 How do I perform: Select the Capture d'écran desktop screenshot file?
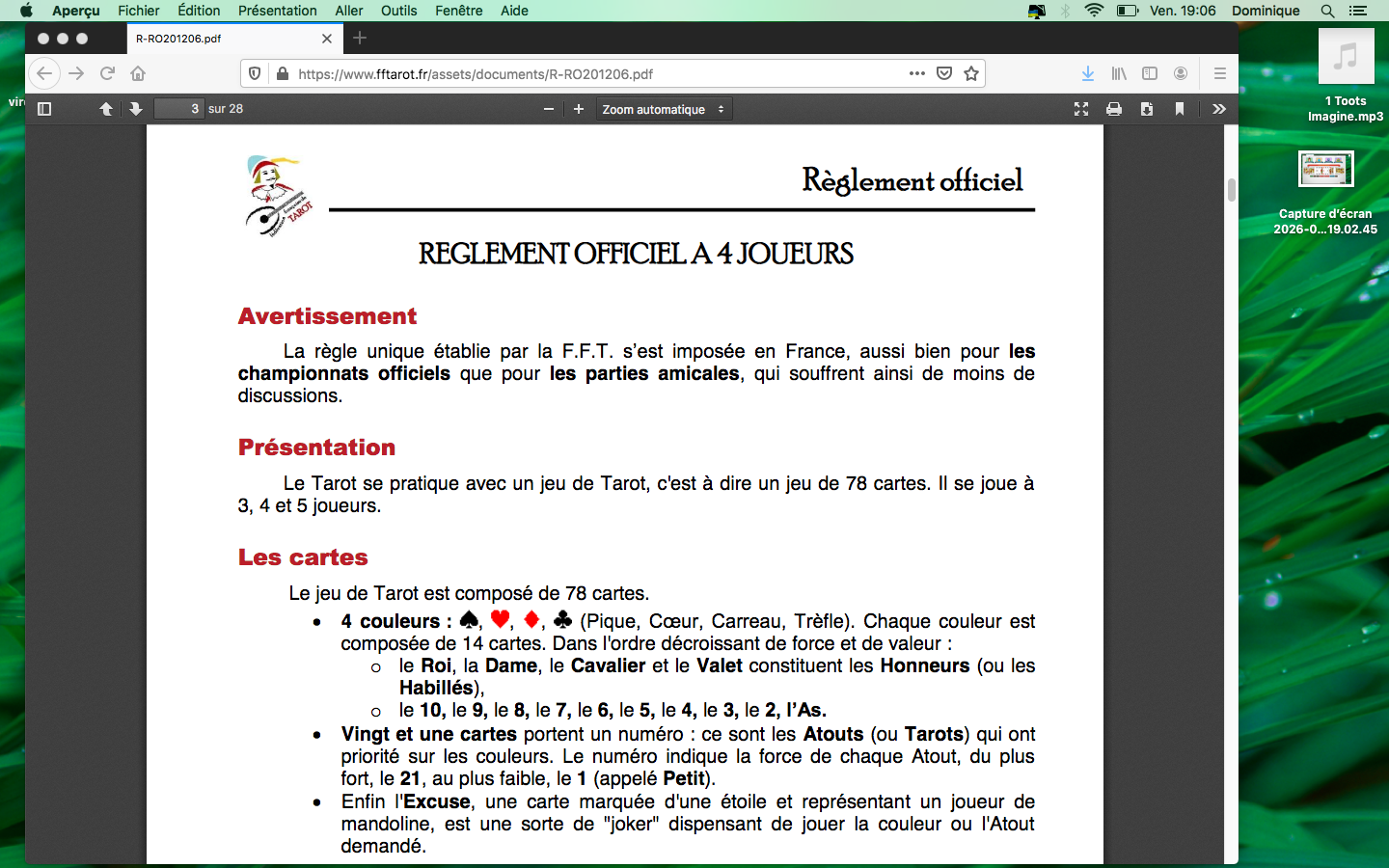click(1325, 193)
